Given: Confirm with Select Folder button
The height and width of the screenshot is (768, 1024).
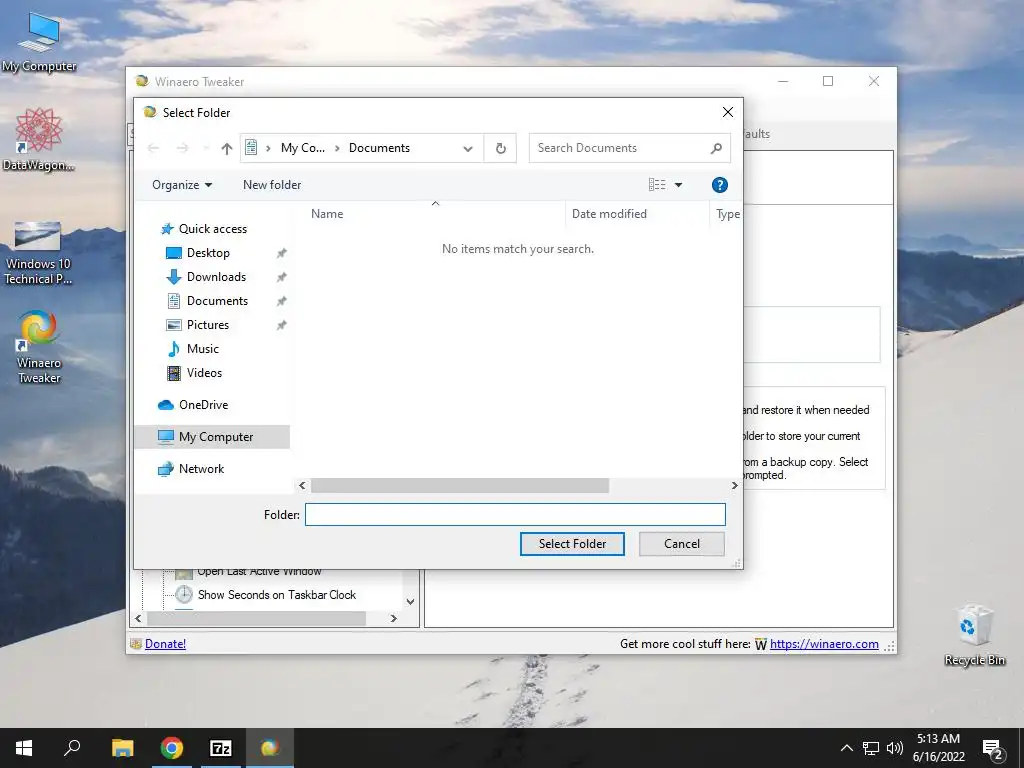Looking at the screenshot, I should 572,544.
